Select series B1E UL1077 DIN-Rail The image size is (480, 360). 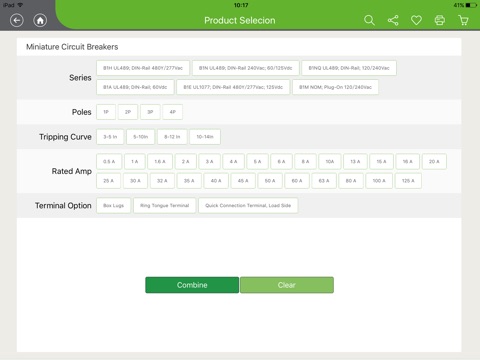[233, 87]
